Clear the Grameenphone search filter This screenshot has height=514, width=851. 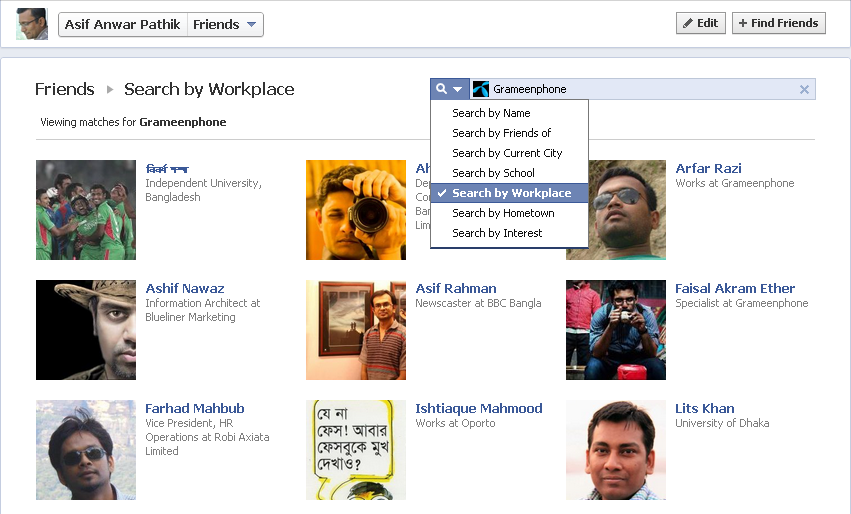804,90
